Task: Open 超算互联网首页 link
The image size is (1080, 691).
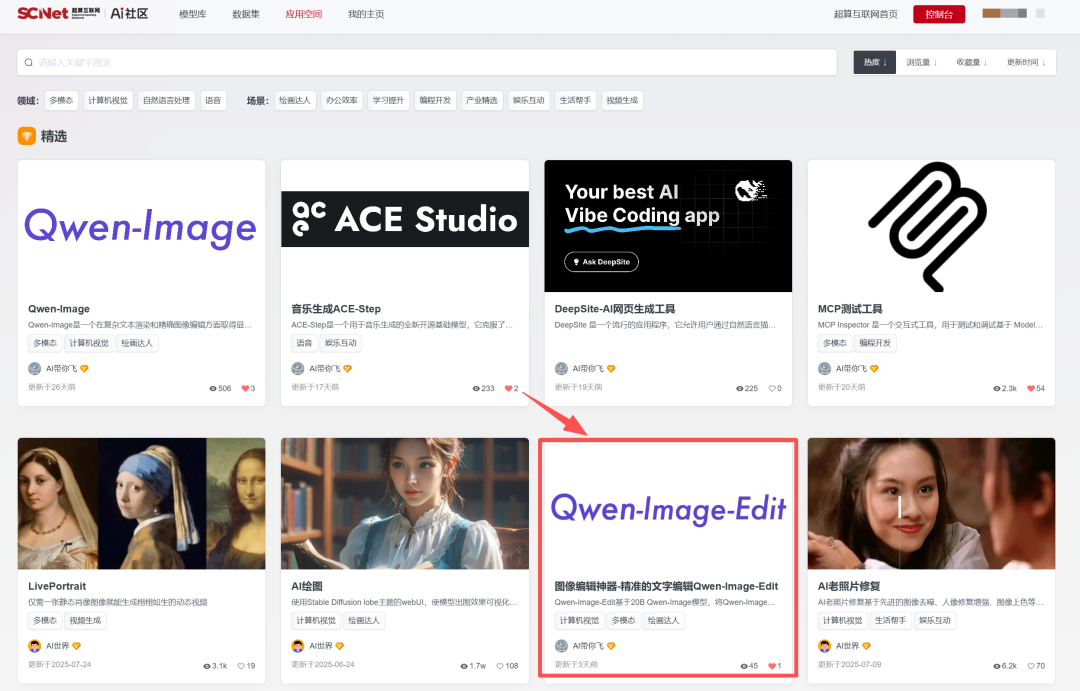Action: pyautogui.click(x=866, y=14)
